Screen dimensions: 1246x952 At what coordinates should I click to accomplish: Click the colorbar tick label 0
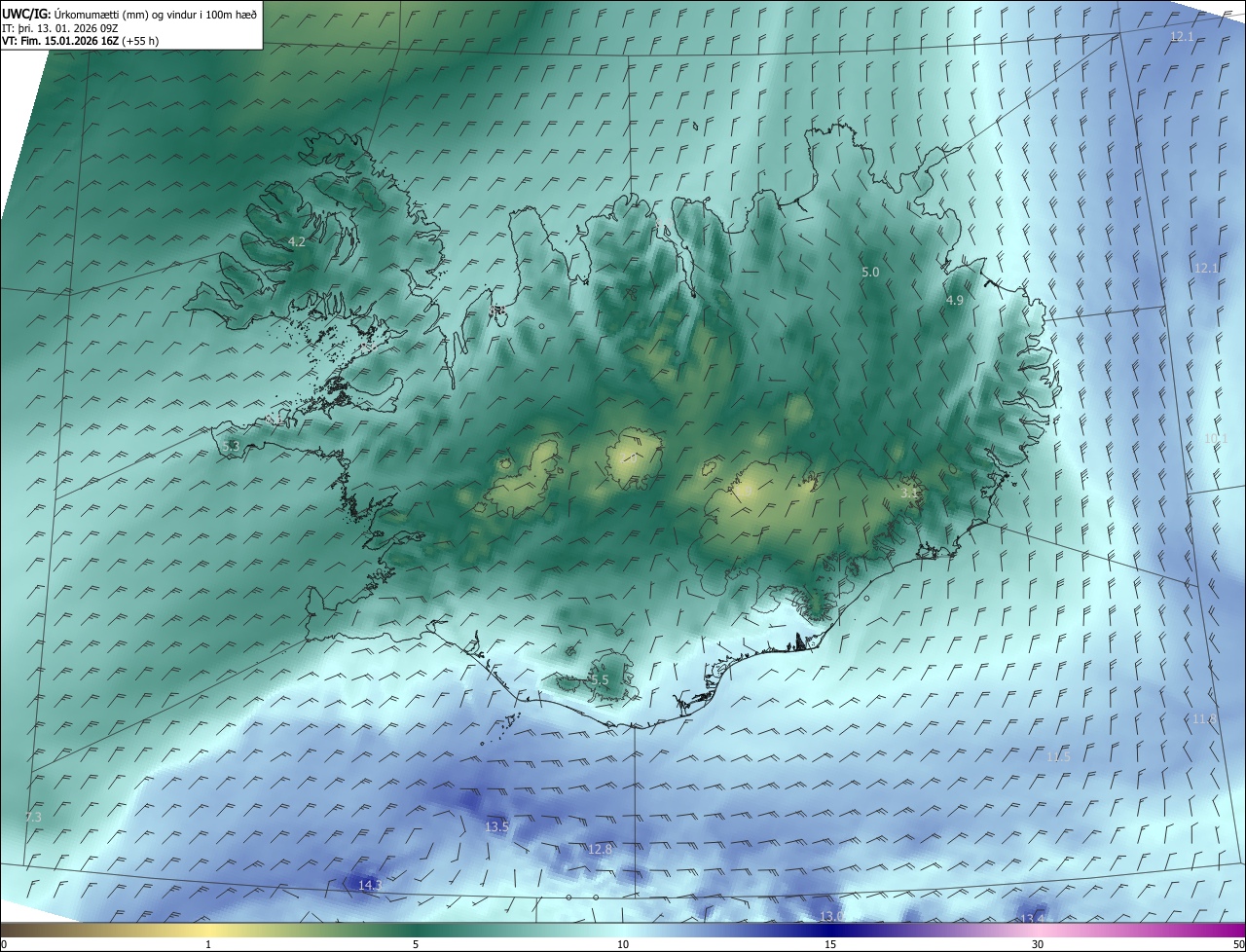(4, 944)
